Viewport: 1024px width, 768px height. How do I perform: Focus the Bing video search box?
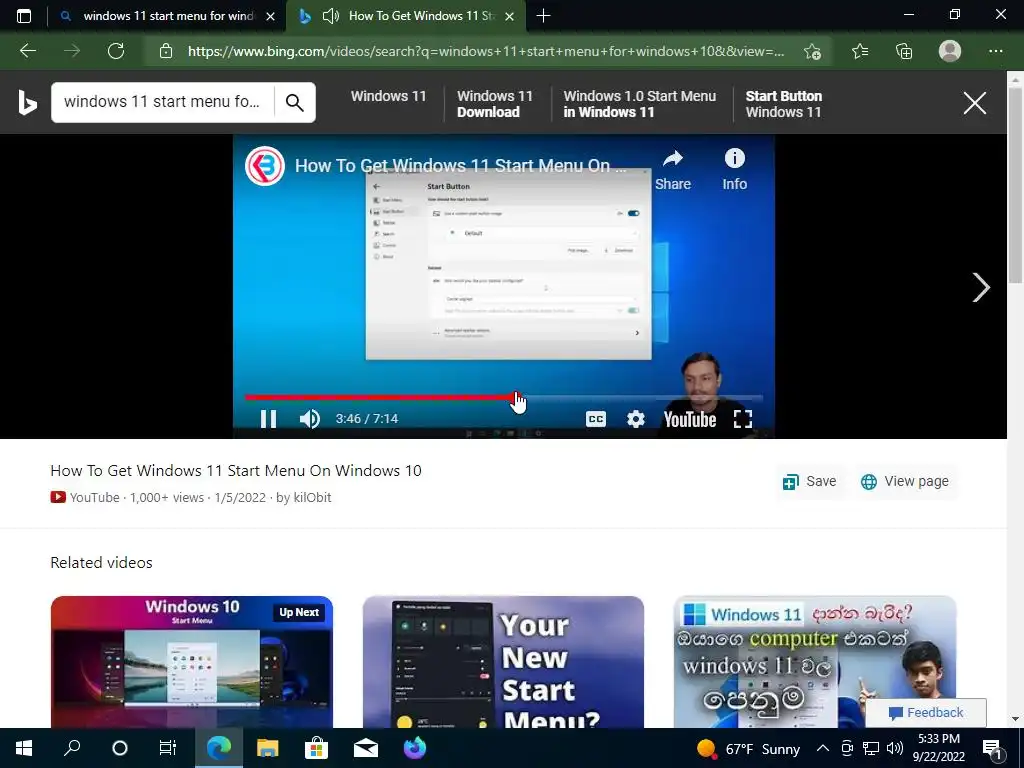pyautogui.click(x=163, y=103)
